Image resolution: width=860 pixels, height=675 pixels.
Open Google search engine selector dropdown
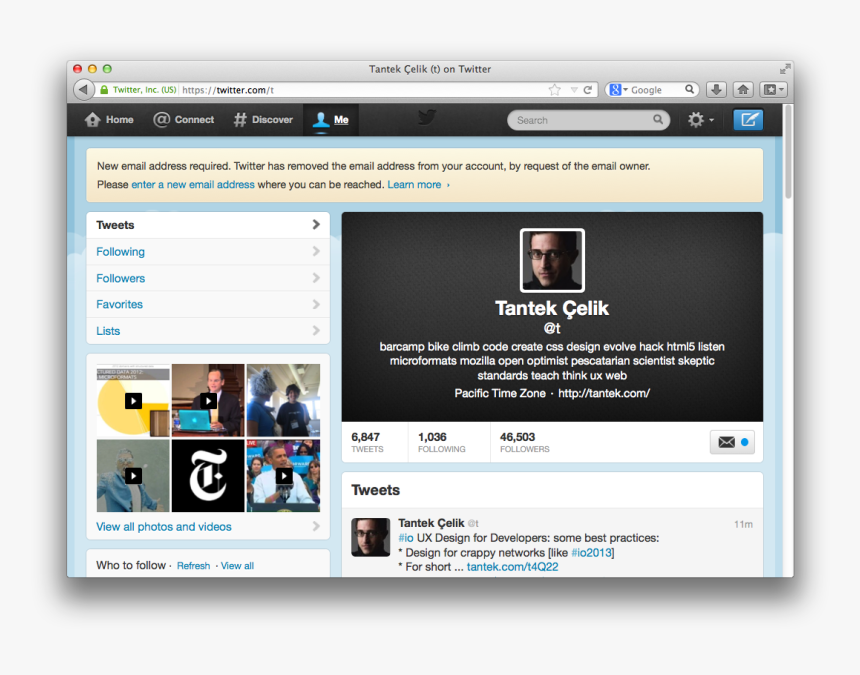[618, 89]
